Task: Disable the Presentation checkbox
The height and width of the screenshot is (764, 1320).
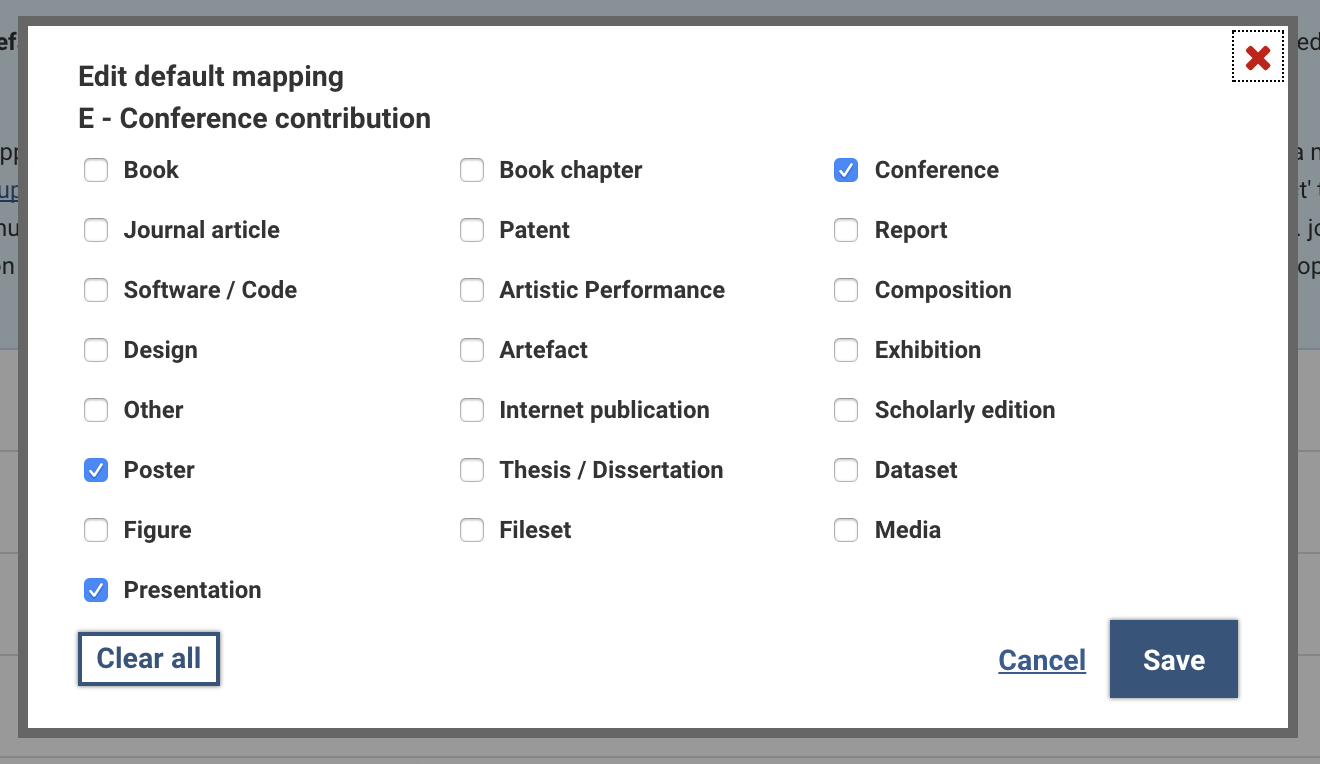Action: (x=96, y=590)
